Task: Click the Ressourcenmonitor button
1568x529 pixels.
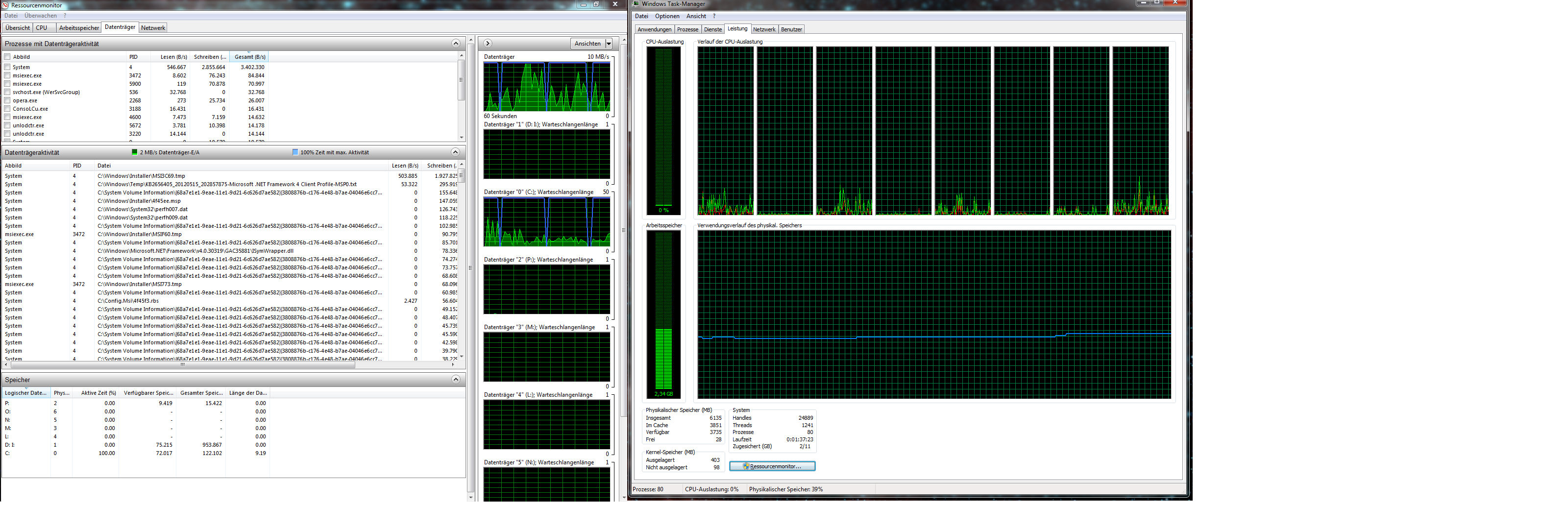Action: 772,466
